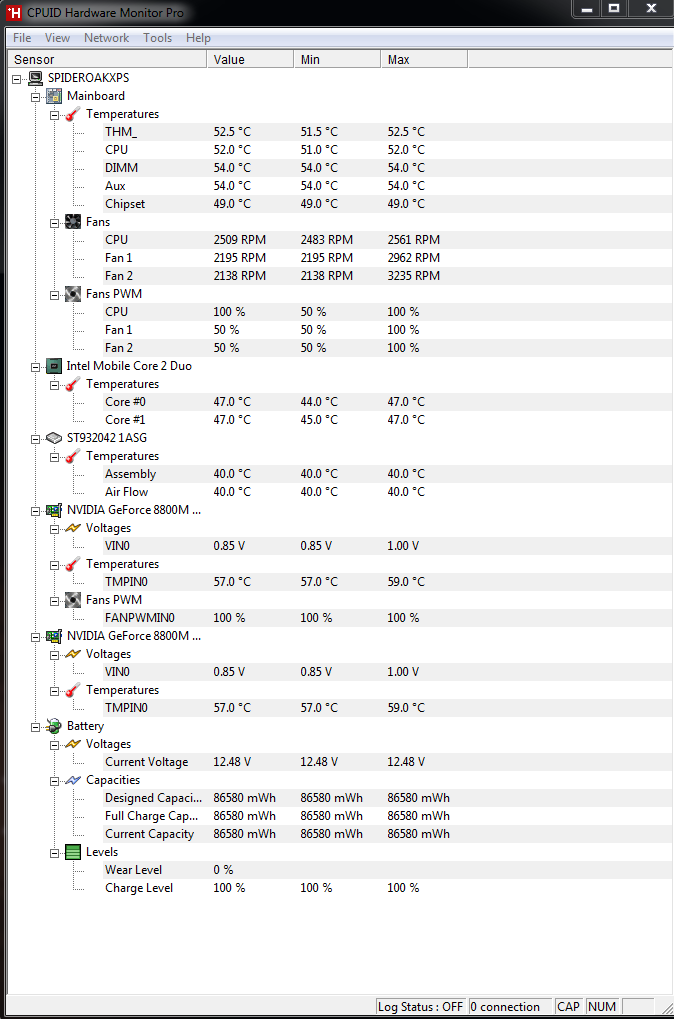Open the Network menu
674x1019 pixels.
pos(106,38)
